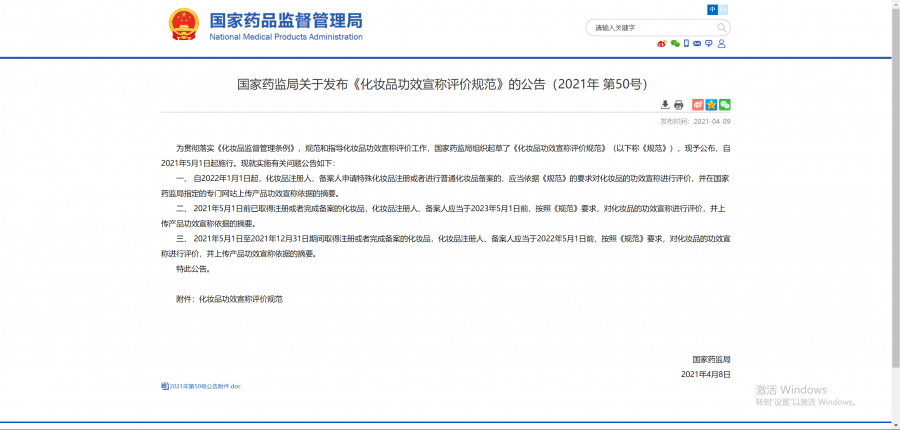Screen dimensions: 900x430
Task: Open the email envelope icon
Action: [x=697, y=44]
